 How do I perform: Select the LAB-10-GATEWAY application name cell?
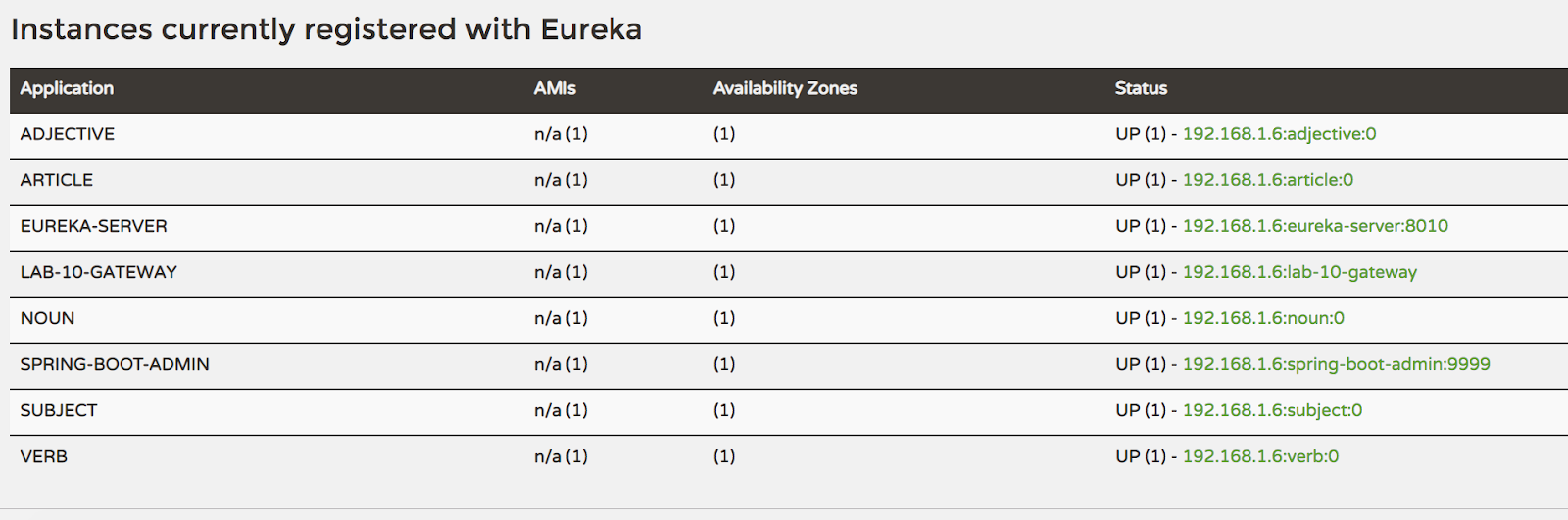(x=99, y=272)
